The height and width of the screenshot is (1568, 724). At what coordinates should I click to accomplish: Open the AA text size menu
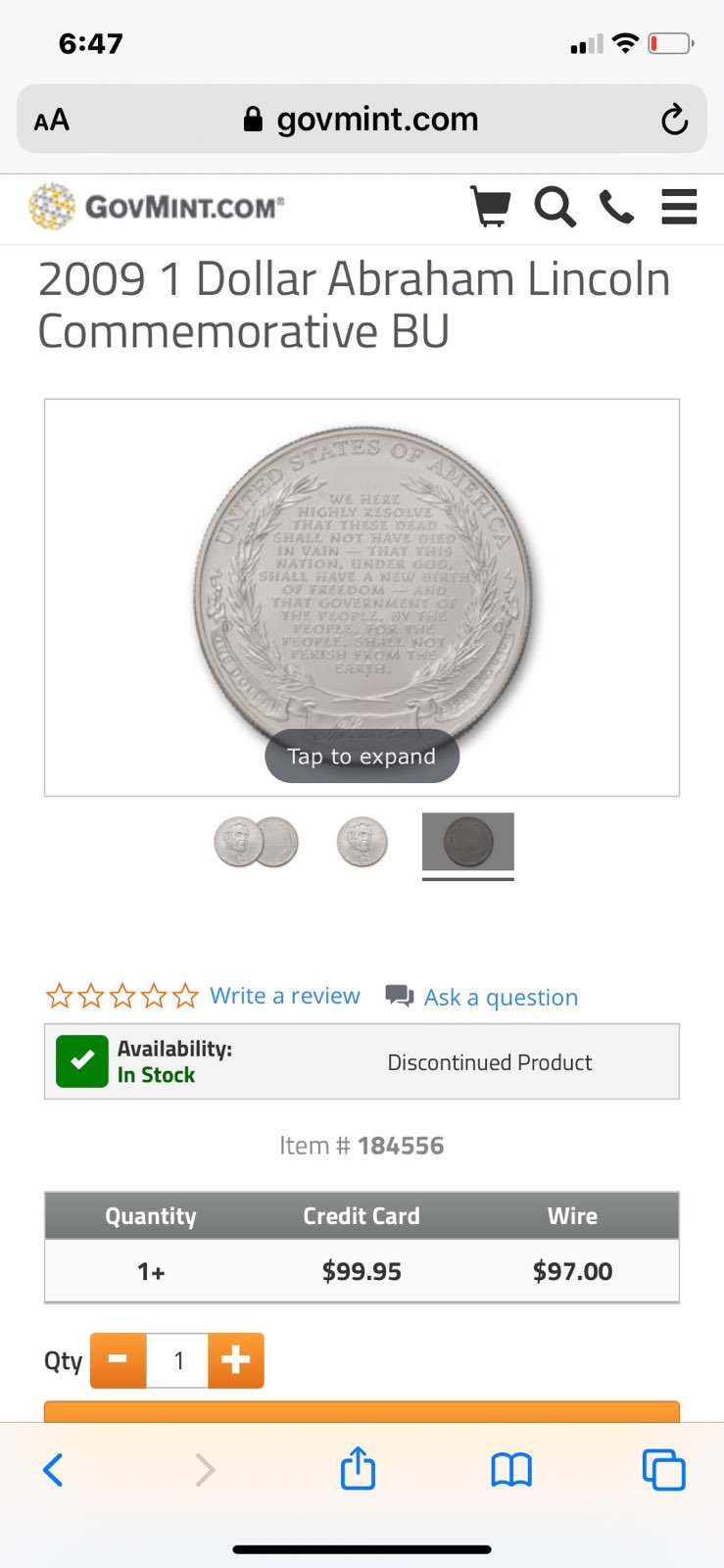tap(52, 121)
